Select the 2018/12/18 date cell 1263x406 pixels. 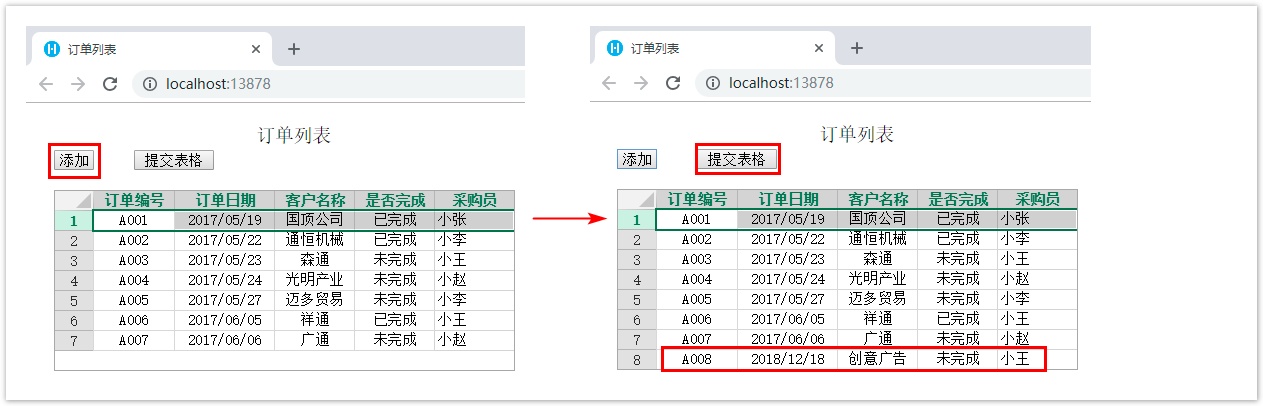click(x=787, y=359)
